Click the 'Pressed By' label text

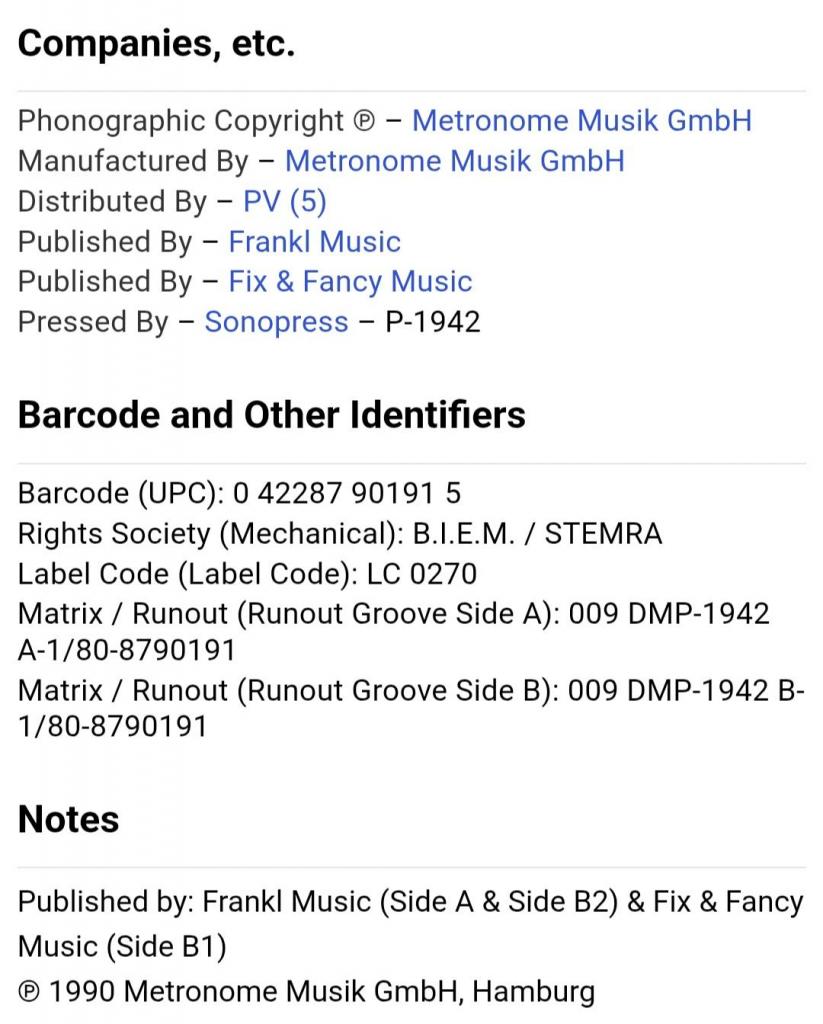point(93,322)
